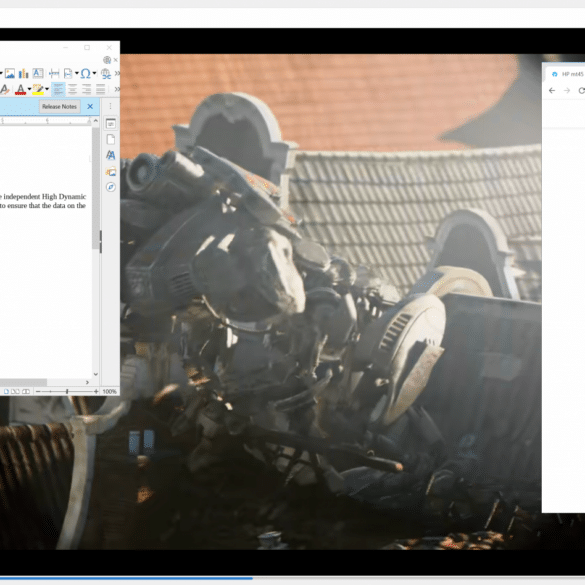This screenshot has width=585, height=585.
Task: Select the HP mt45 browser tab
Action: pos(567,74)
